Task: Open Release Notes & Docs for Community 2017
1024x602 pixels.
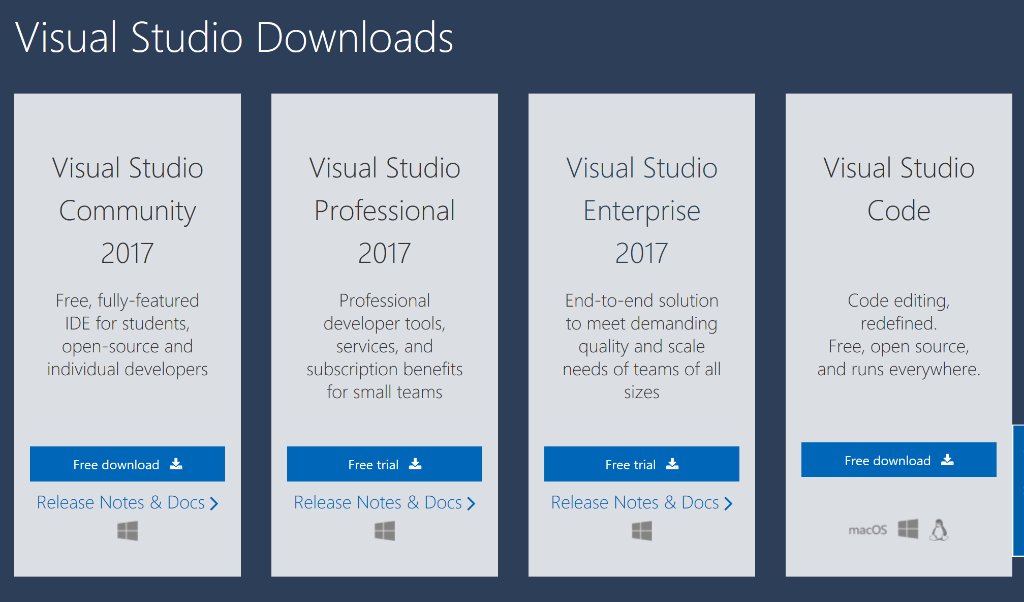Action: [x=127, y=503]
